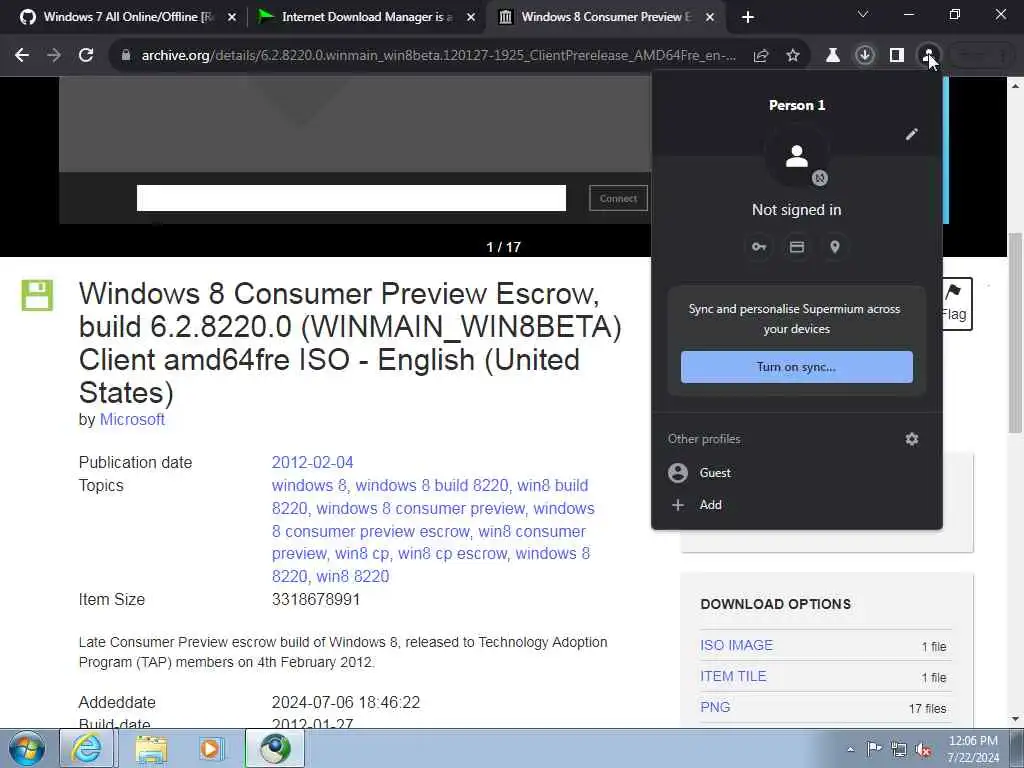Expand the tab search dropdown chevron
Image resolution: width=1024 pixels, height=768 pixels.
coord(863,14)
